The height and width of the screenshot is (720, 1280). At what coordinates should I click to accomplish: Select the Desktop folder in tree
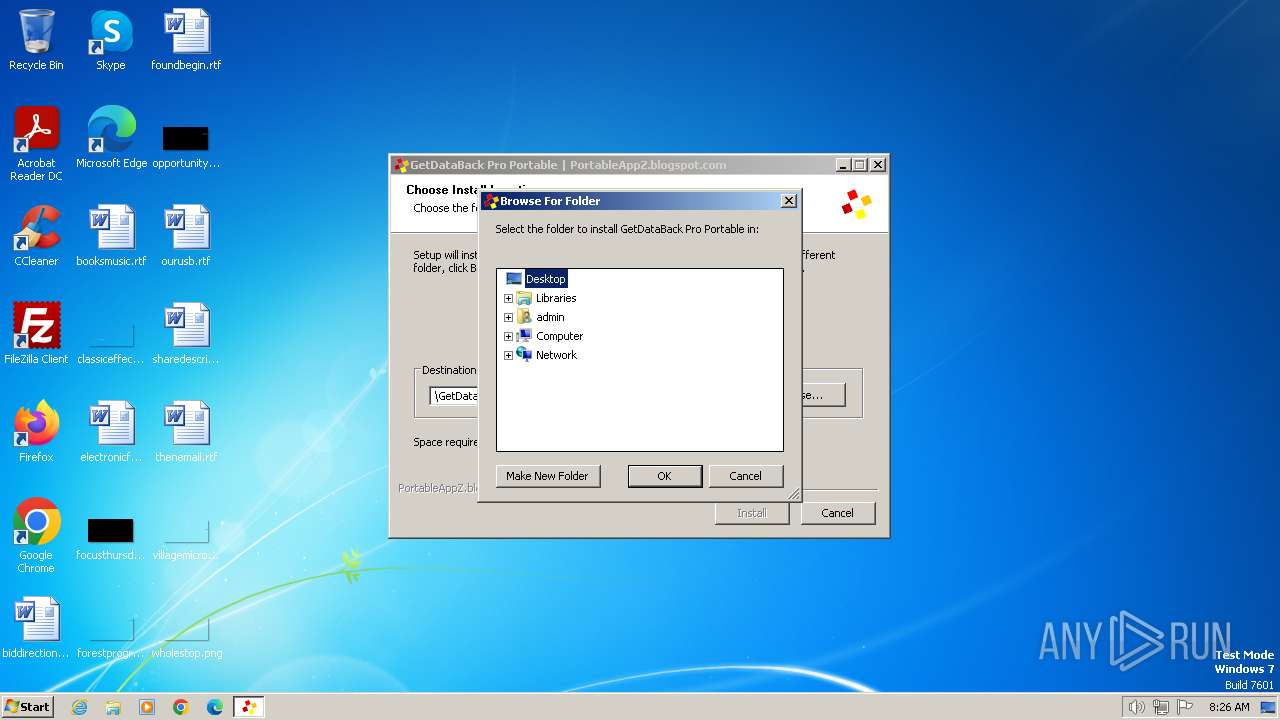point(546,279)
